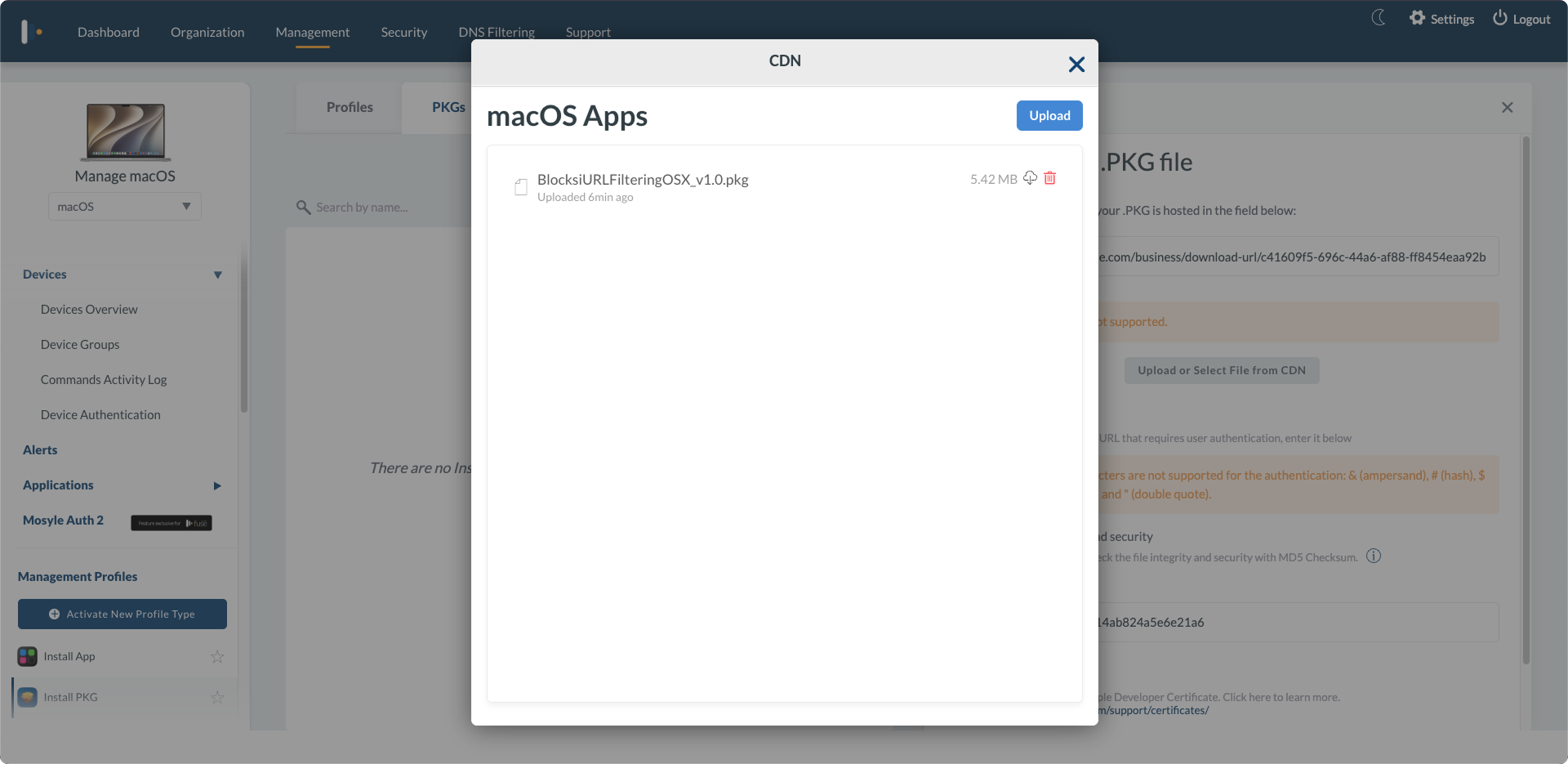Click Activate New Profile Type
The width and height of the screenshot is (1568, 764).
[x=122, y=614]
